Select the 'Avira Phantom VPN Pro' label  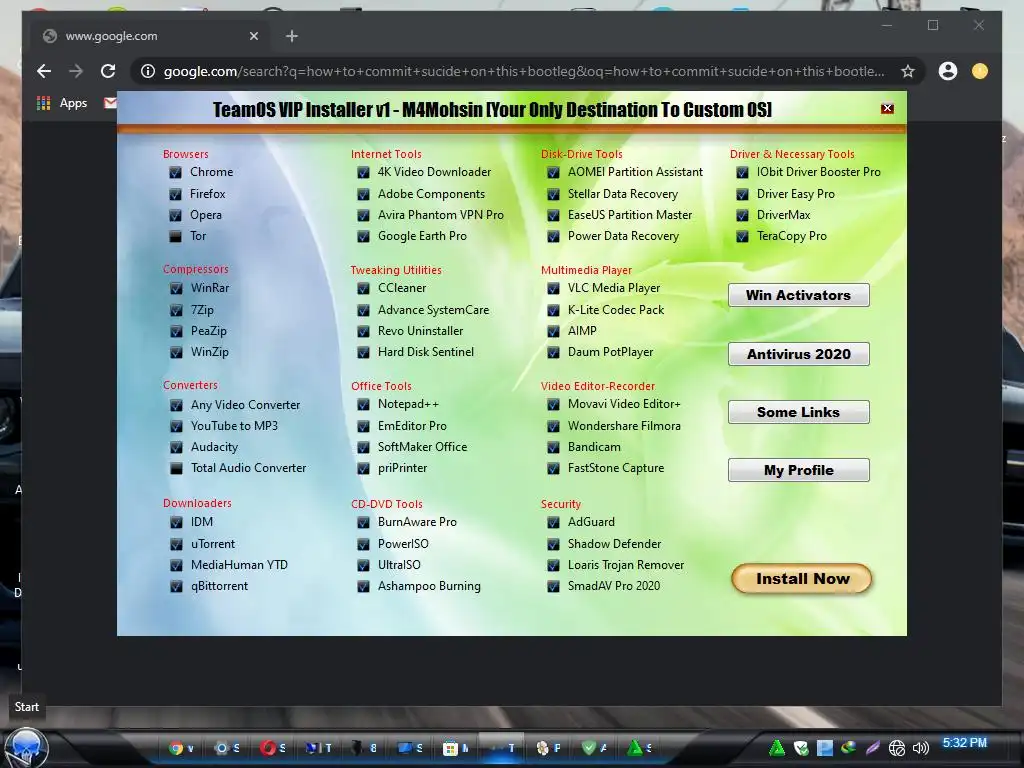pos(441,215)
